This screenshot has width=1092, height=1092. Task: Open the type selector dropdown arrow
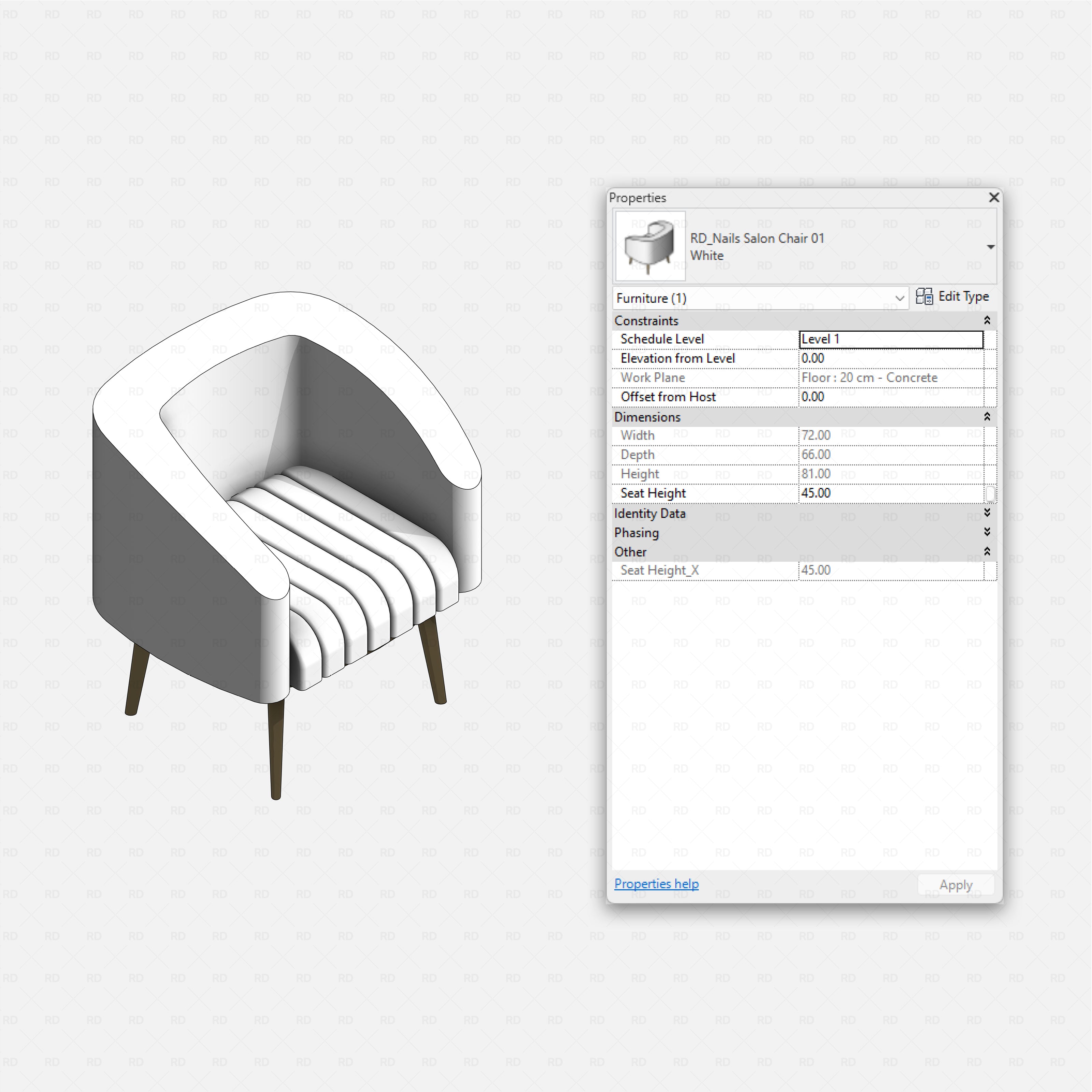[x=991, y=247]
